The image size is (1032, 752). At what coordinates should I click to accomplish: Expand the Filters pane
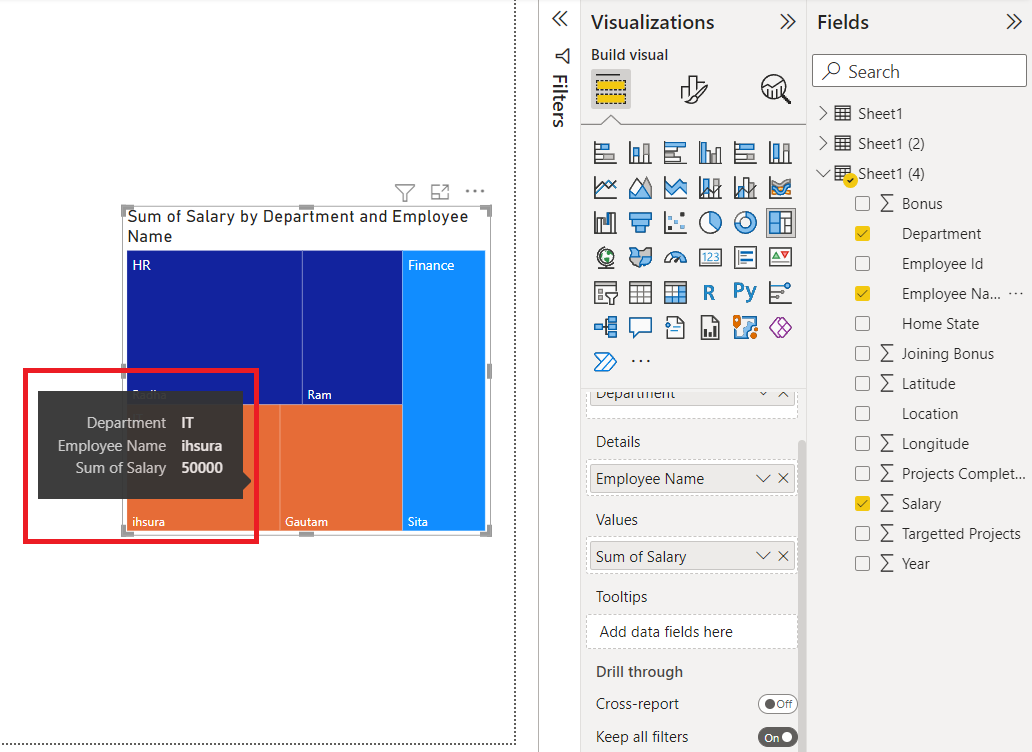point(559,18)
